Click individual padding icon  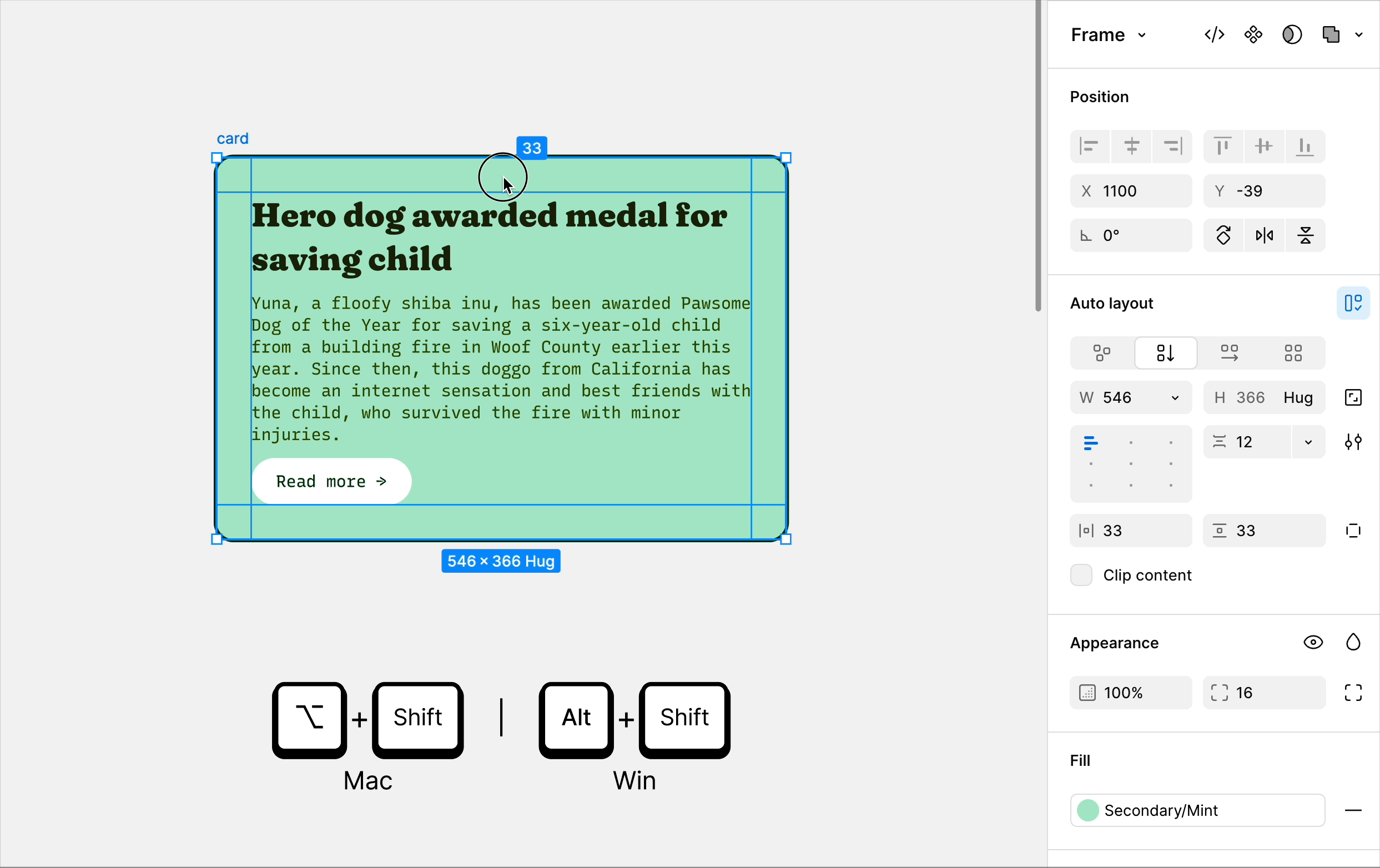(x=1353, y=531)
